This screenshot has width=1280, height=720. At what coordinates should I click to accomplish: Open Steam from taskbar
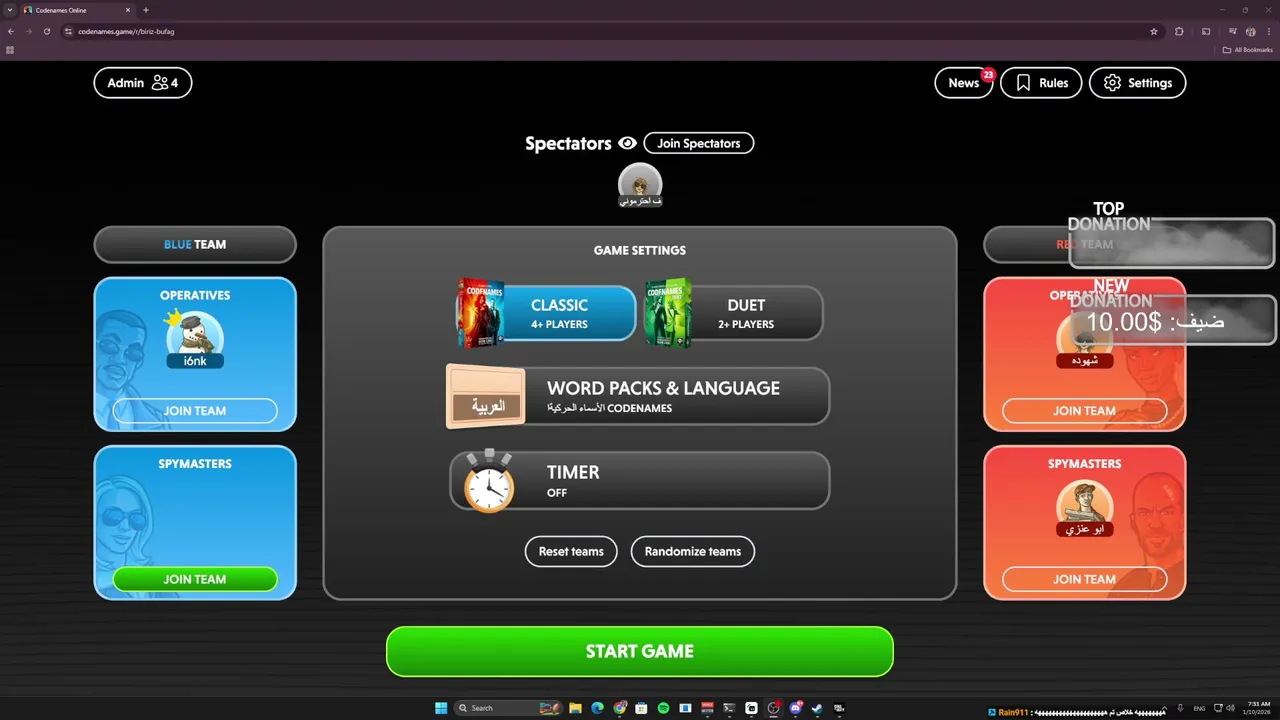(x=817, y=708)
